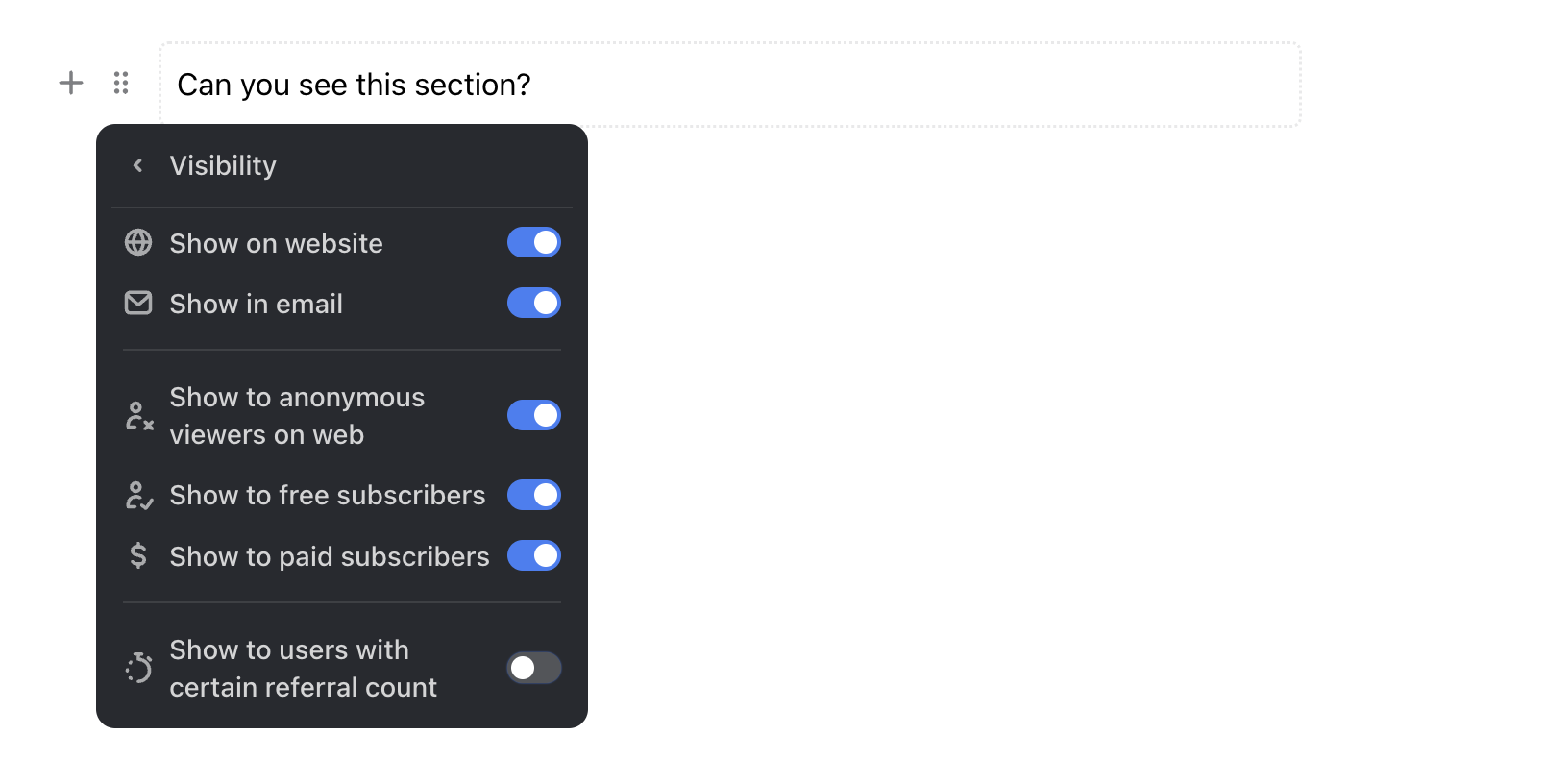
Task: Click the free subscriber person-check icon
Action: (139, 496)
